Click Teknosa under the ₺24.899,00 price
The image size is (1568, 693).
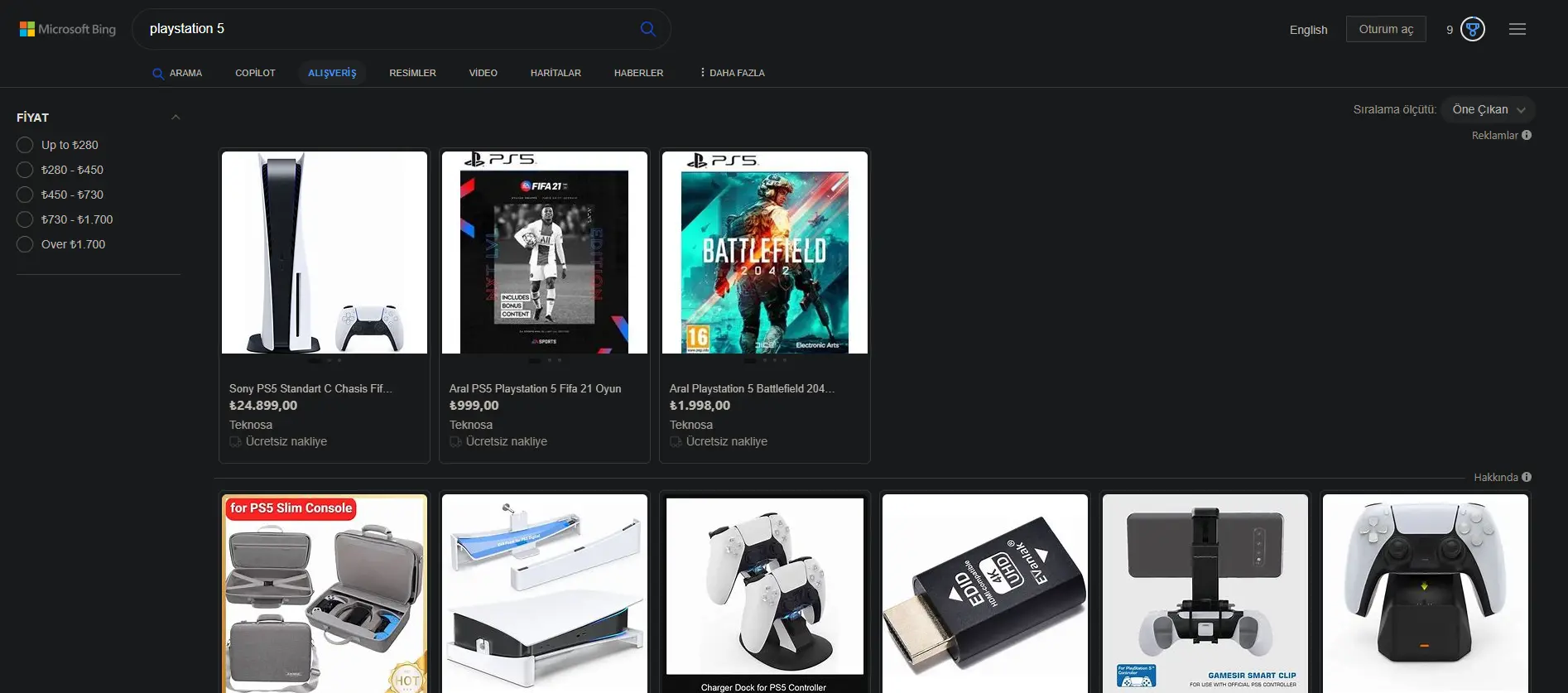tap(251, 425)
